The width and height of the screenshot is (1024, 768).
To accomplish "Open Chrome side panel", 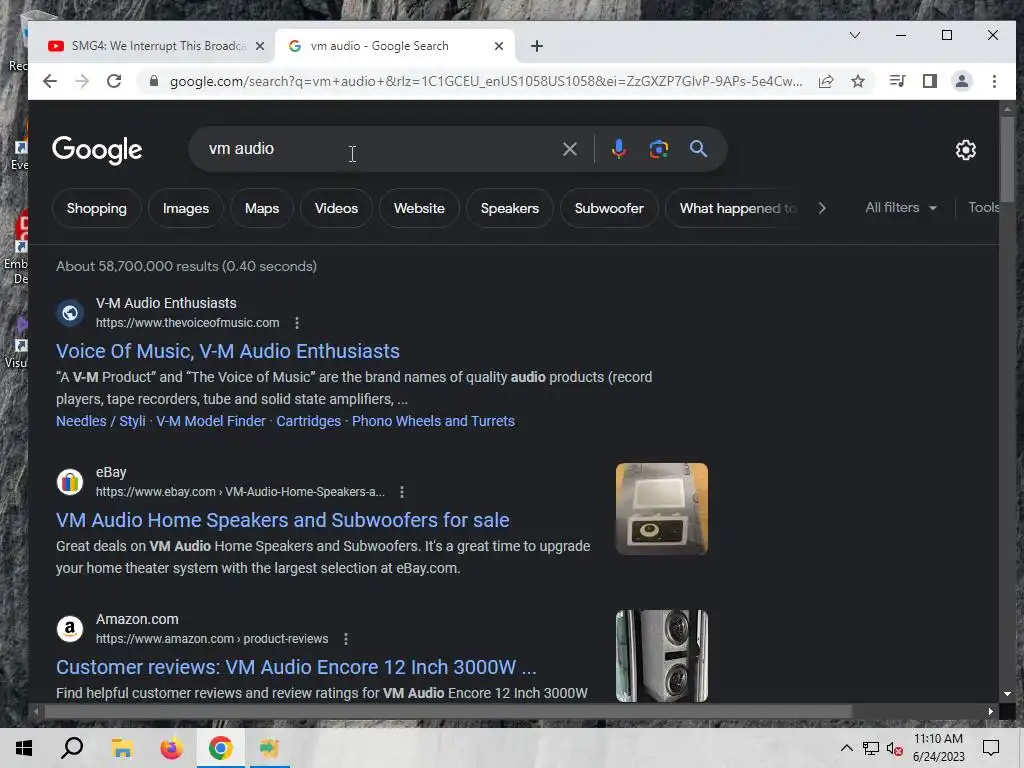I will click(929, 81).
